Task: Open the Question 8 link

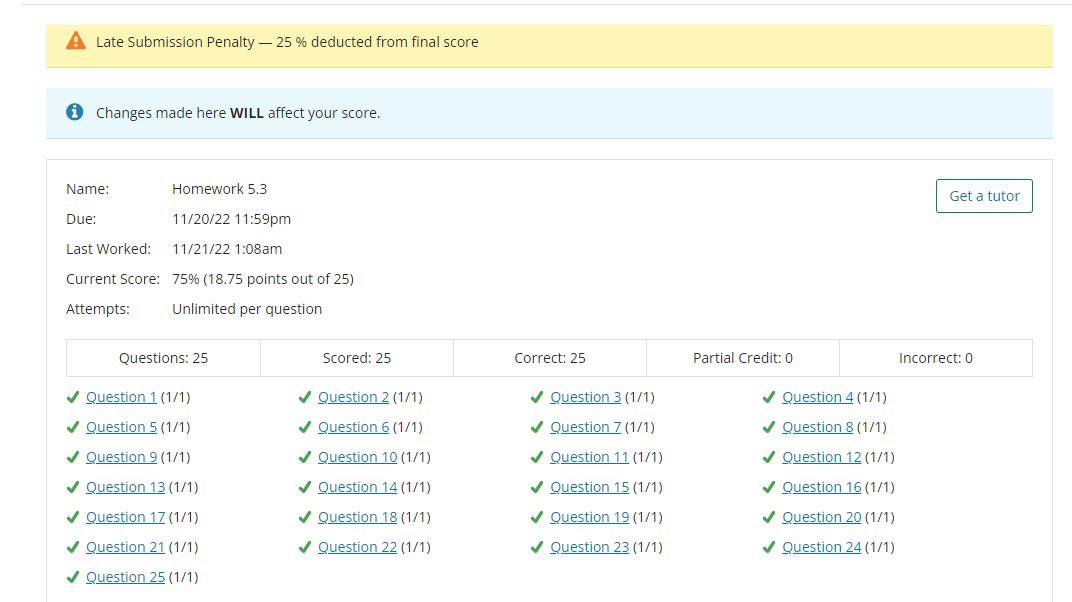Action: tap(818, 427)
